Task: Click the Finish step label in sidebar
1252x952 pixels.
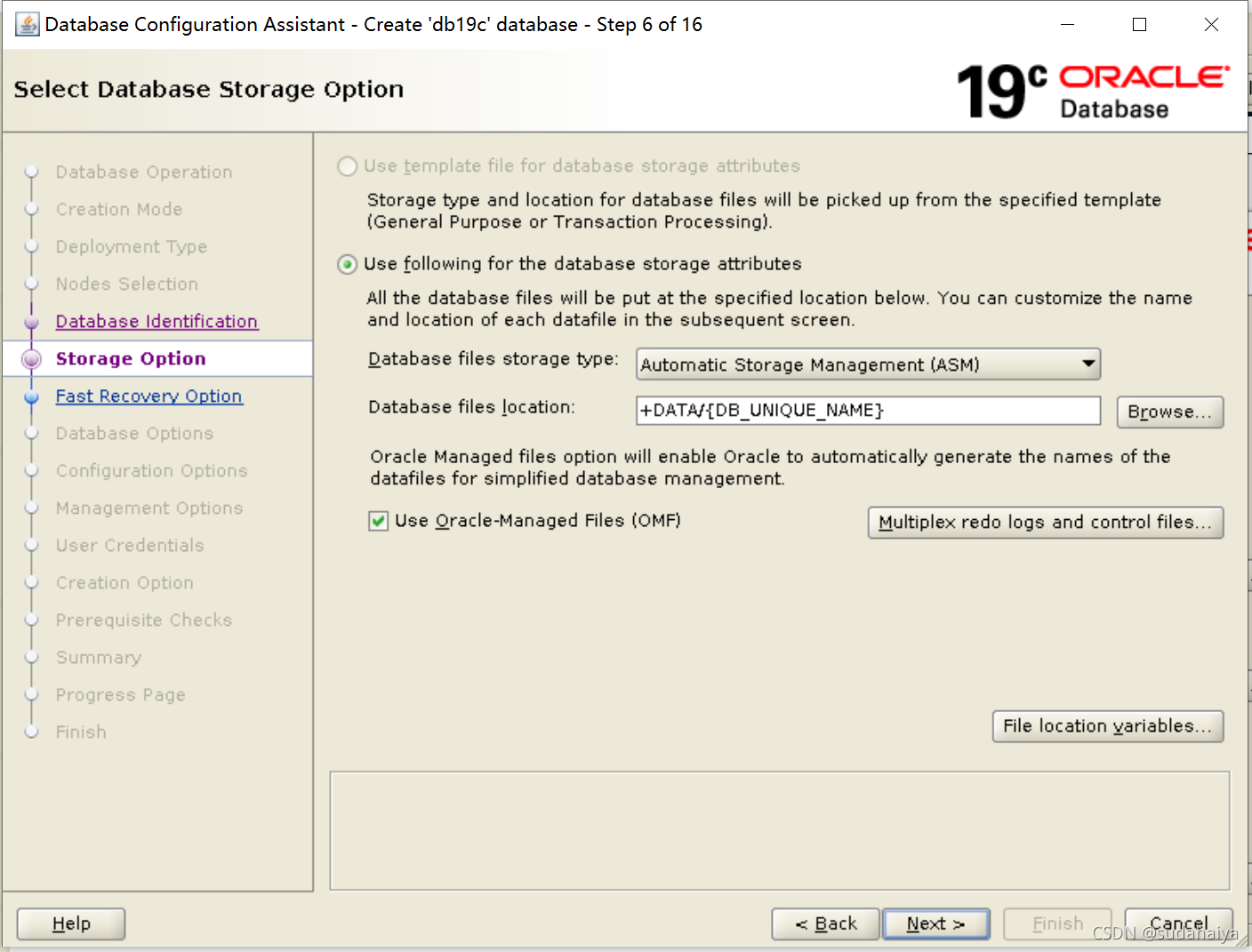Action: pos(81,732)
